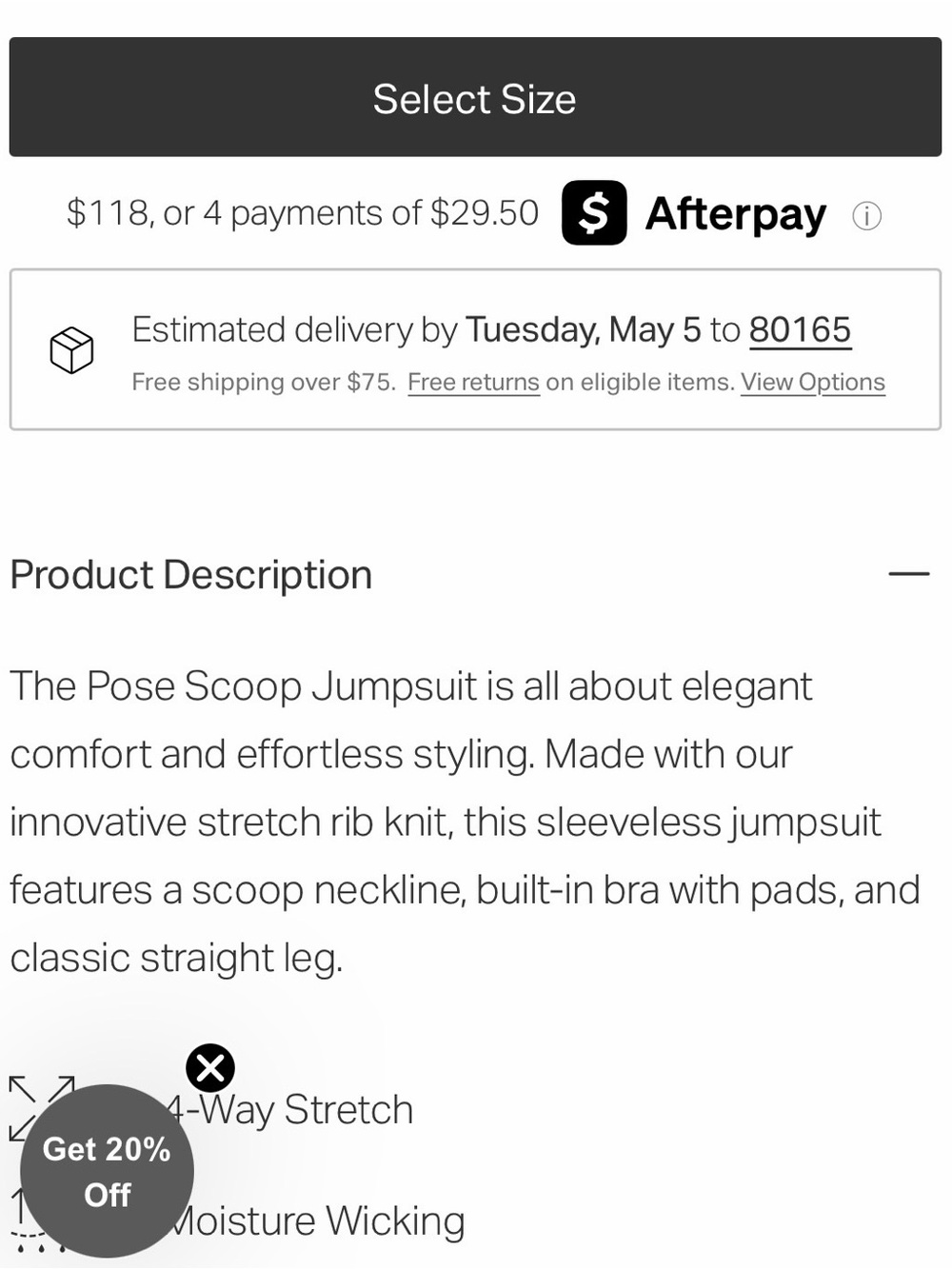This screenshot has width=952, height=1269.
Task: Click the estimated delivery date text
Action: pyautogui.click(x=583, y=330)
